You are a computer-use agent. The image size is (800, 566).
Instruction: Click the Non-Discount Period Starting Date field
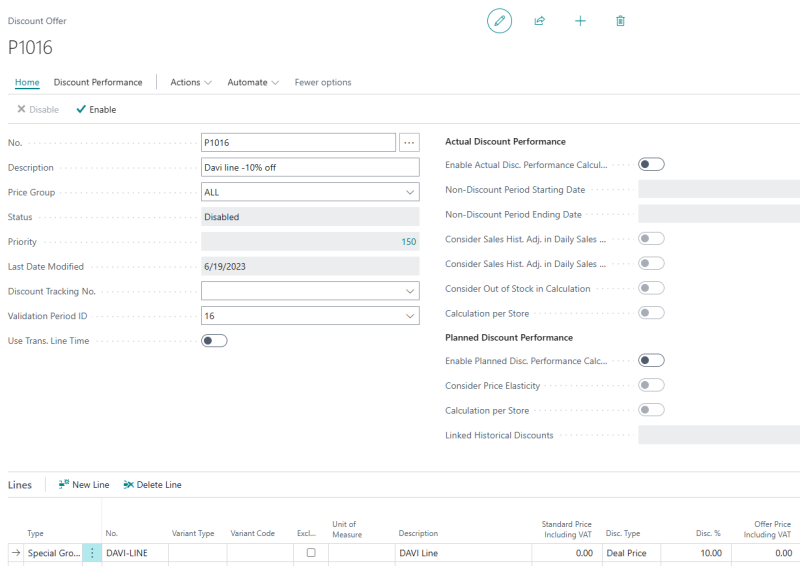click(x=719, y=189)
